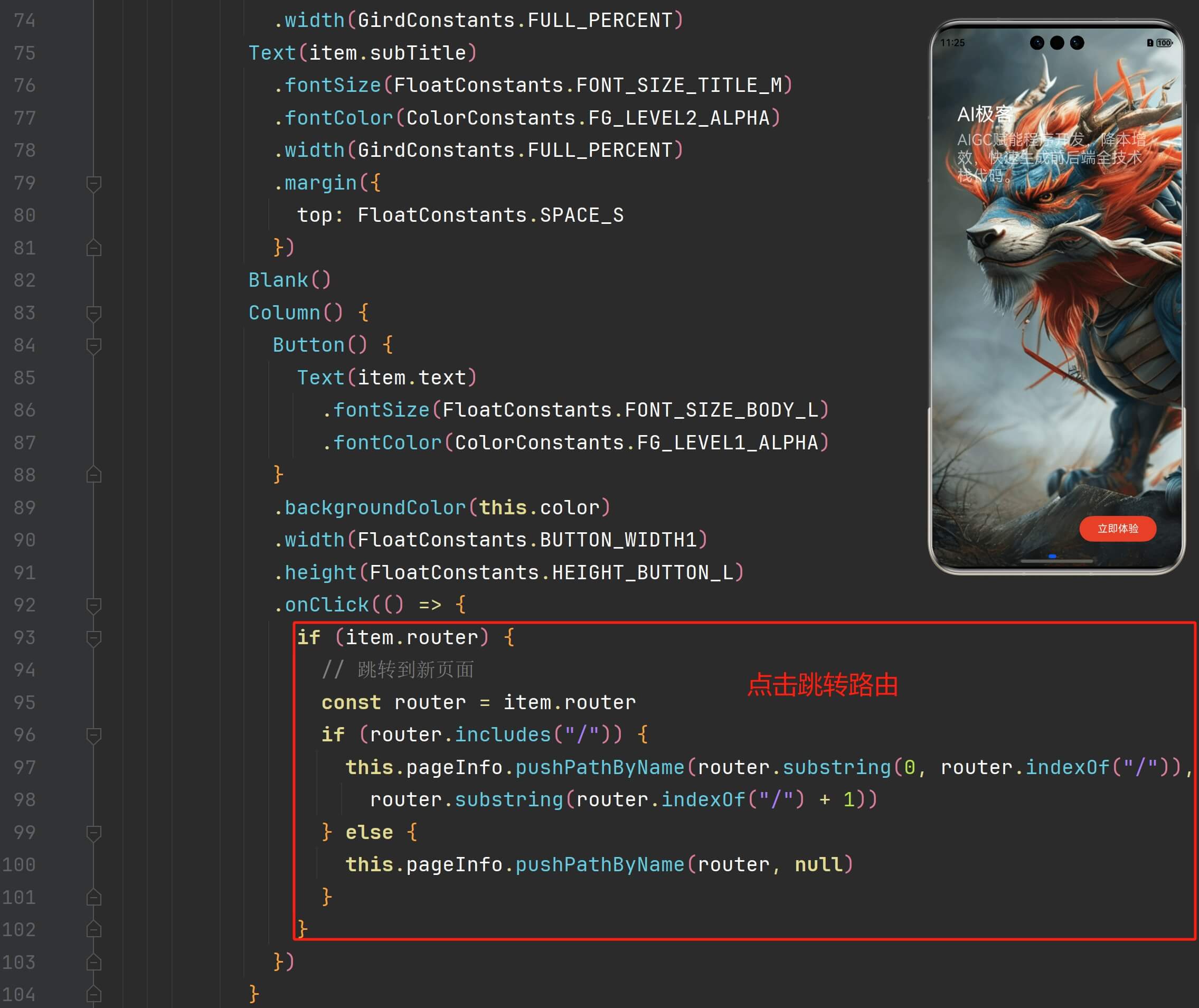Fold the Column() block at line 83
The width and height of the screenshot is (1199, 1008).
pos(93,313)
